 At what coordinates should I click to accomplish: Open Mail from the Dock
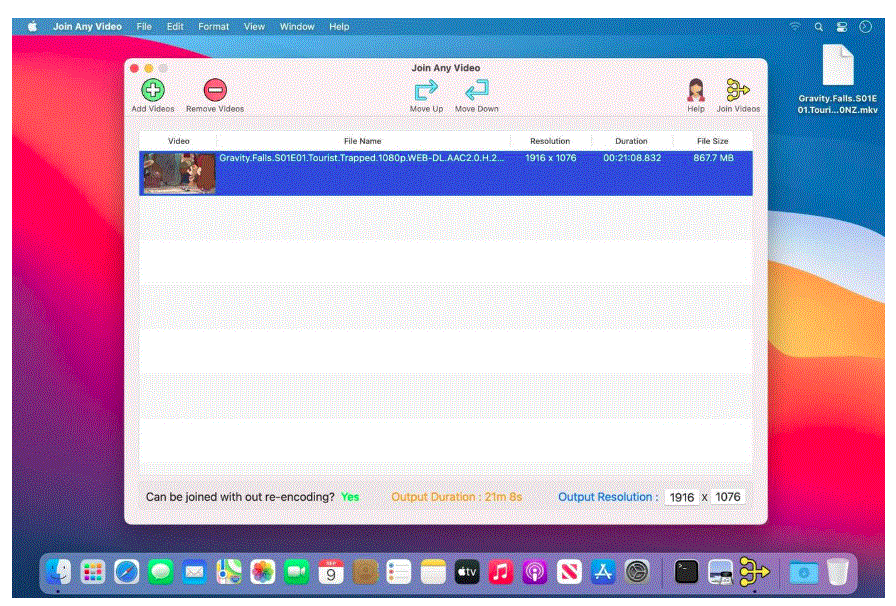194,572
